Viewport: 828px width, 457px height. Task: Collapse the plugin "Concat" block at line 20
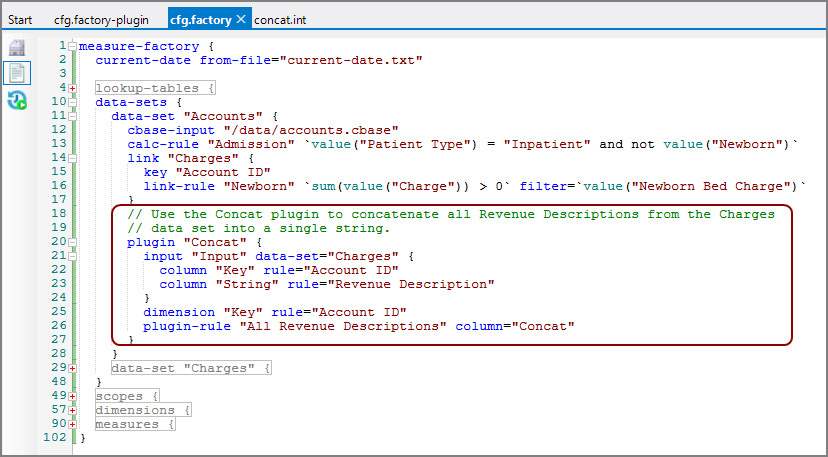tap(72, 242)
